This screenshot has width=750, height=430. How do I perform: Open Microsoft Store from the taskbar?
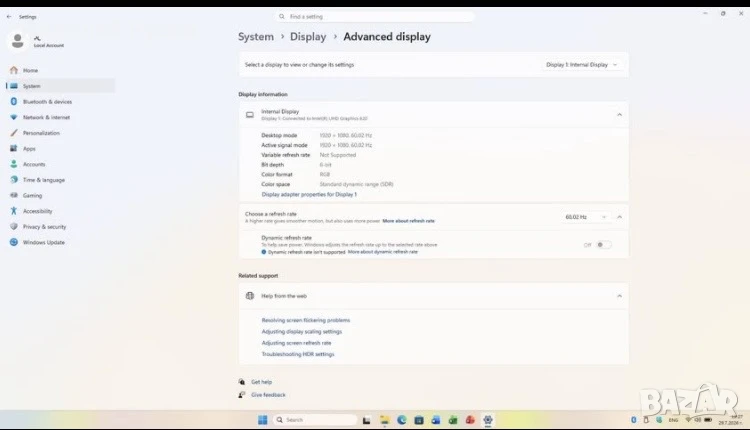coord(419,420)
